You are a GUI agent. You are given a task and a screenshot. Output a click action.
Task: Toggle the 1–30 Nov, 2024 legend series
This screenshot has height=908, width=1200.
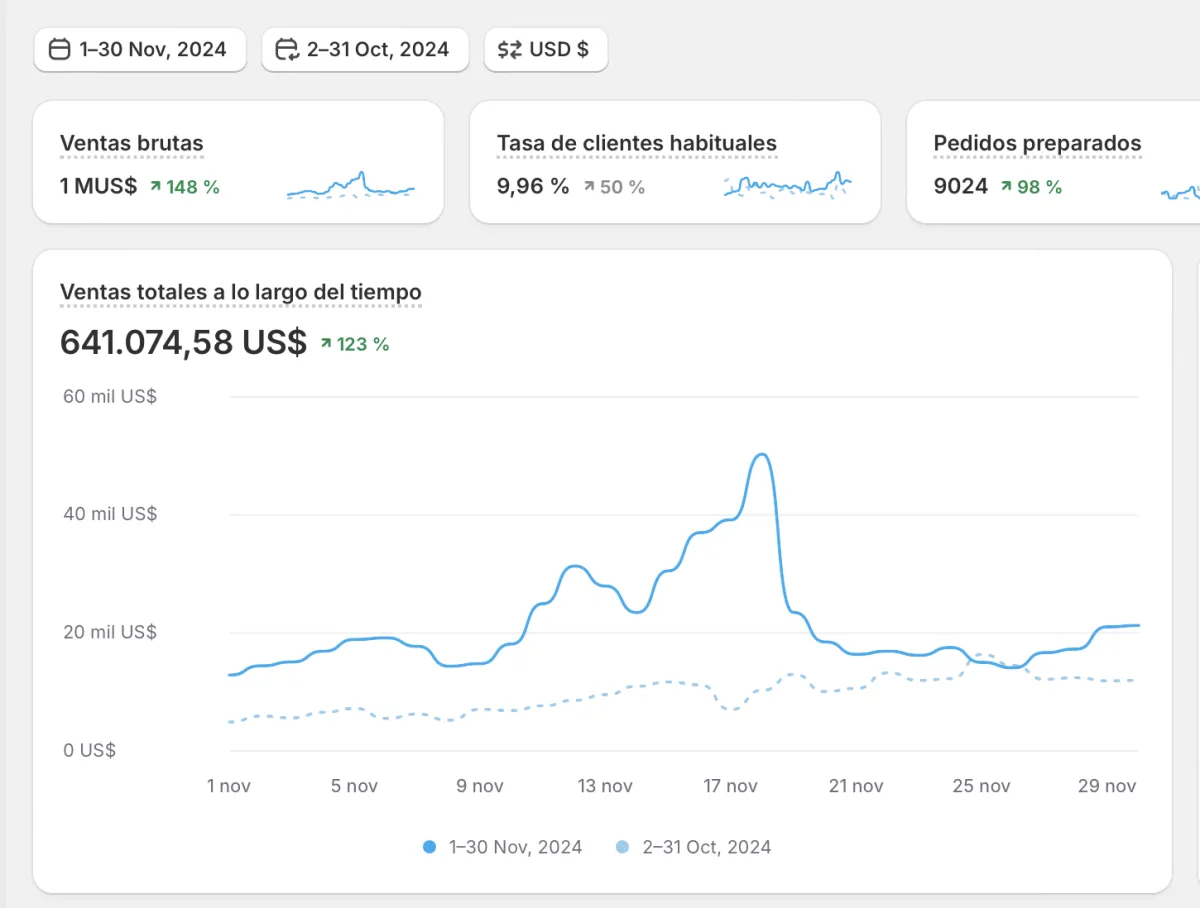[x=502, y=847]
